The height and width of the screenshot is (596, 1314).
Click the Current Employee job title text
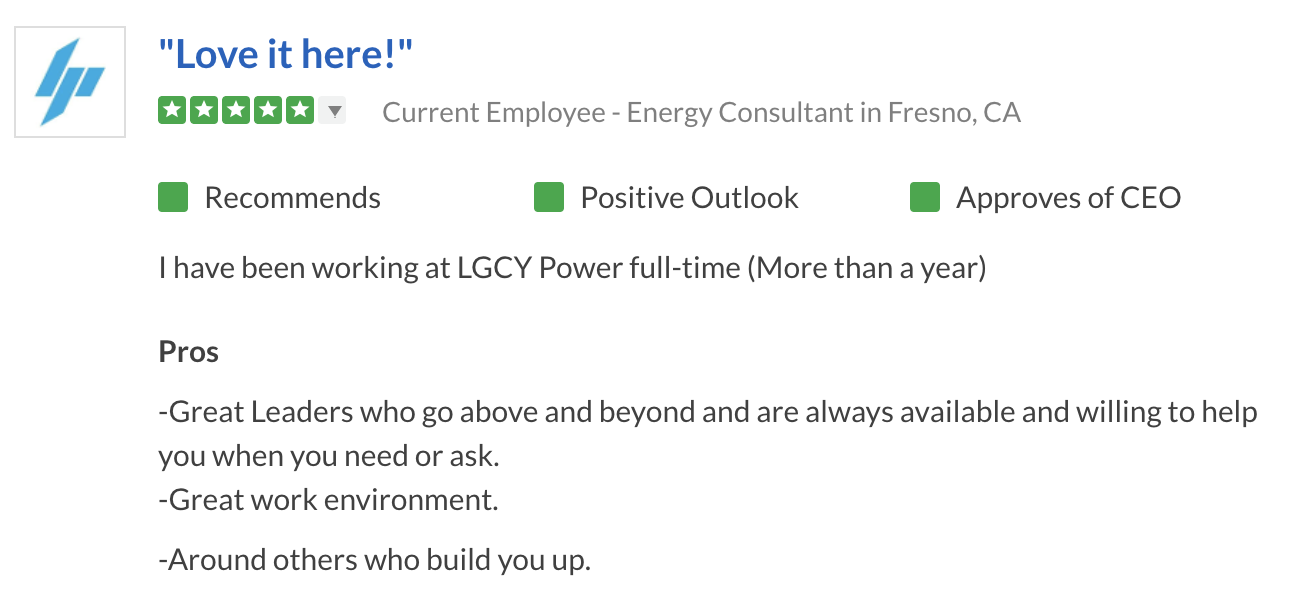pyautogui.click(x=701, y=112)
